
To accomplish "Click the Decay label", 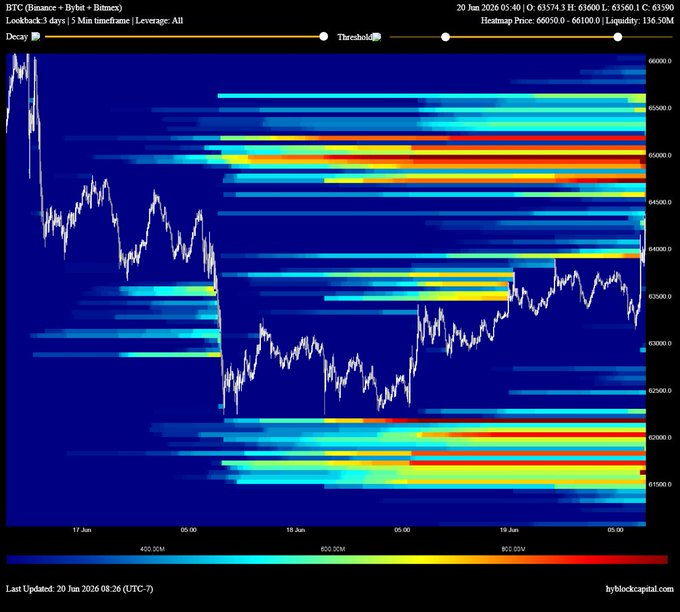I will click(17, 36).
